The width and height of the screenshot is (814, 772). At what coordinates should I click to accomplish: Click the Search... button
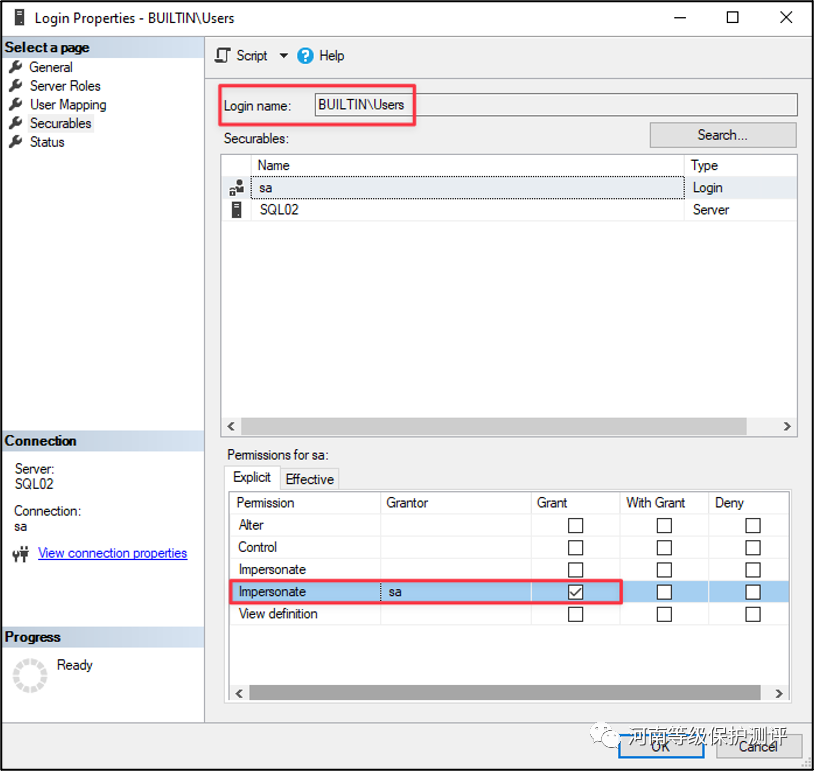click(722, 135)
